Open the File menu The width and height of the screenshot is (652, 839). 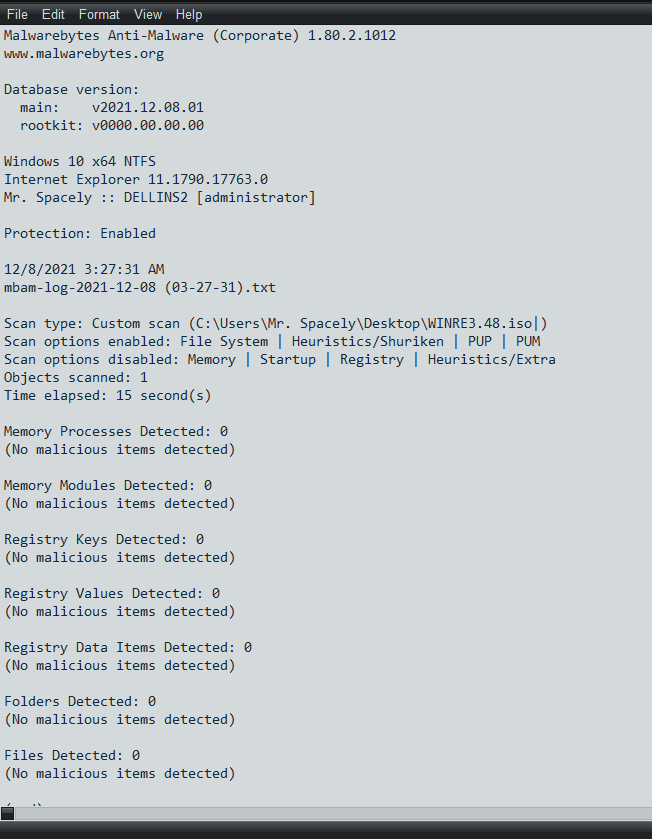tap(17, 14)
